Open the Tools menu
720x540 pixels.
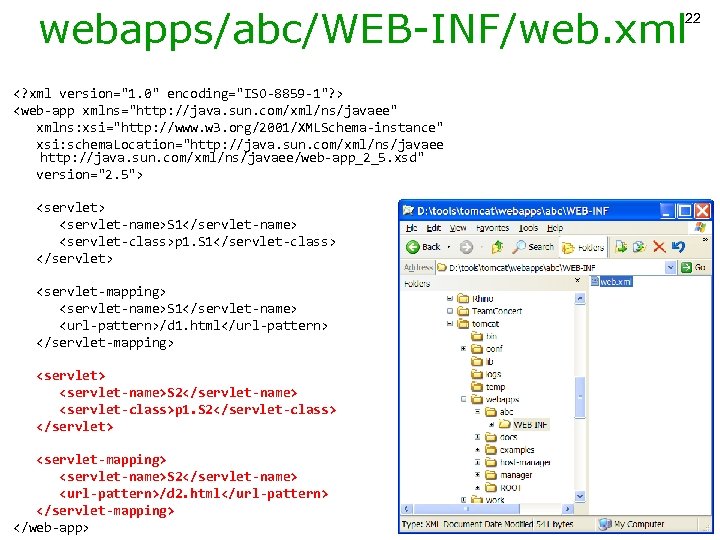(528, 228)
